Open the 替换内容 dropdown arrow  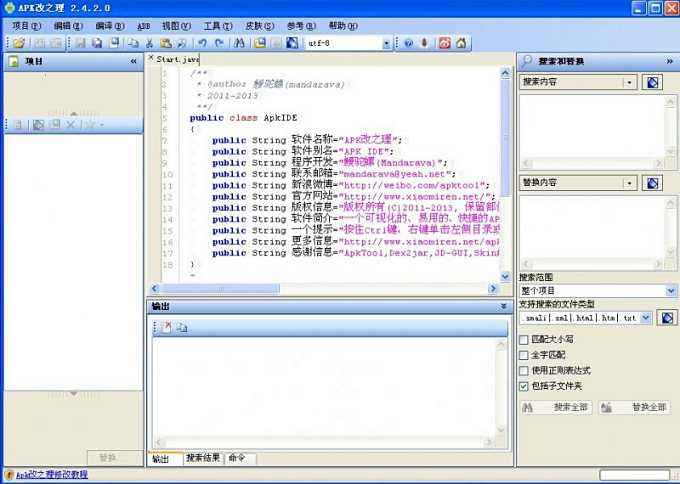tap(629, 183)
